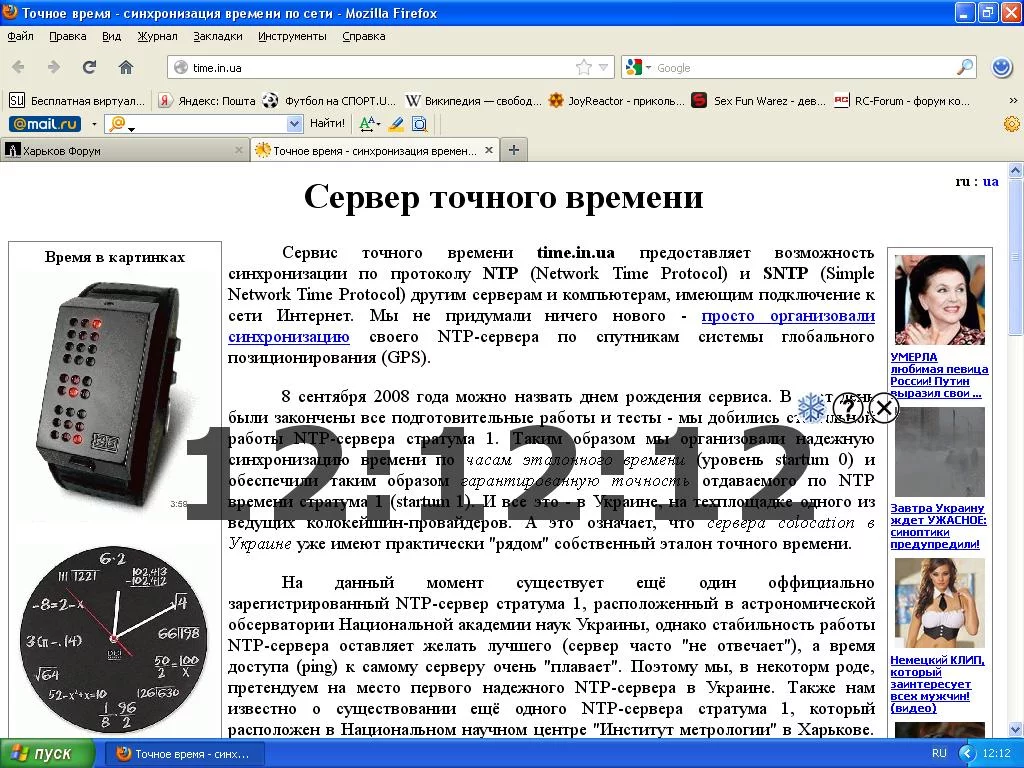Click the mail.ru @ search icon

coord(118,123)
